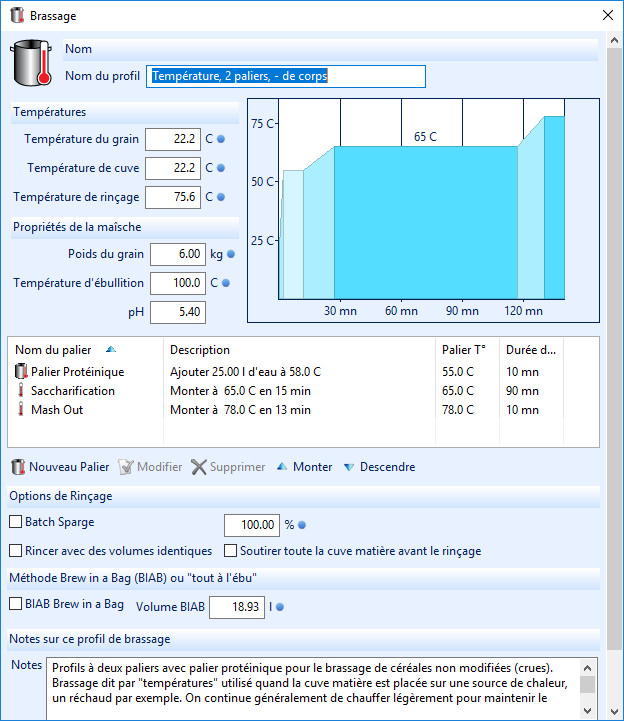Click the Nouveau Palier pot icon
Screen dimensions: 624x721
click(18, 467)
